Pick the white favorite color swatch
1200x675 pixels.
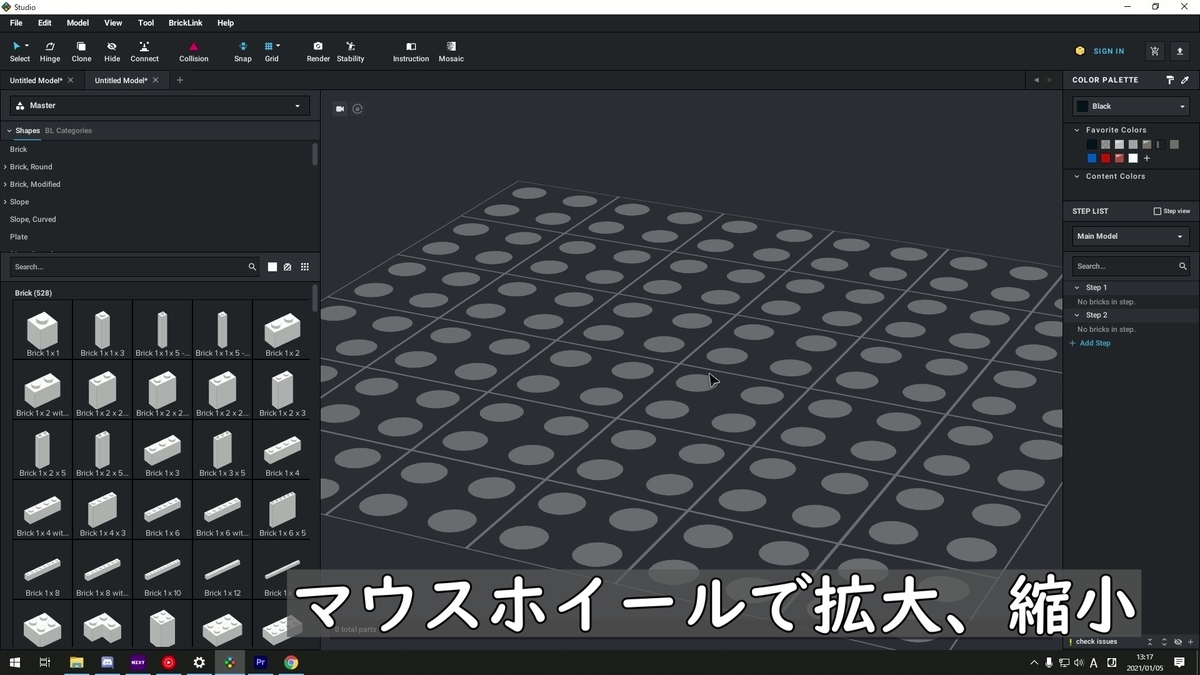1133,158
